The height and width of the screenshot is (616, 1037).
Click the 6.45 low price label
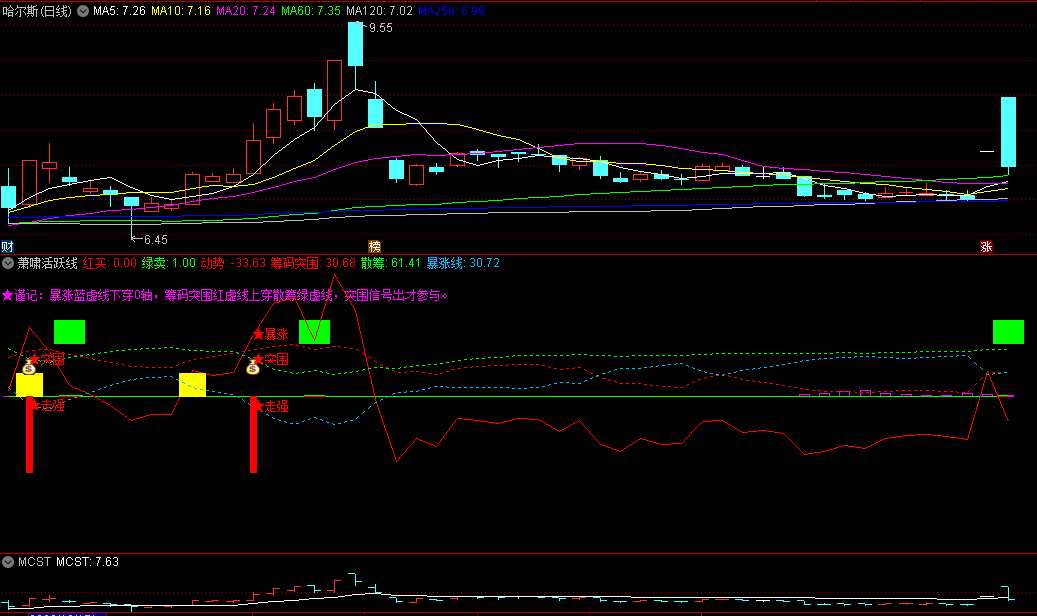click(x=155, y=240)
